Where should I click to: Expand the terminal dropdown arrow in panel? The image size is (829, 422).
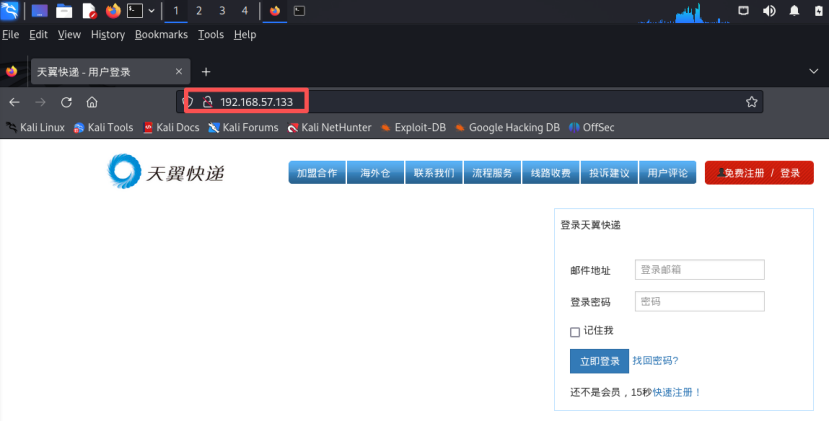(151, 11)
